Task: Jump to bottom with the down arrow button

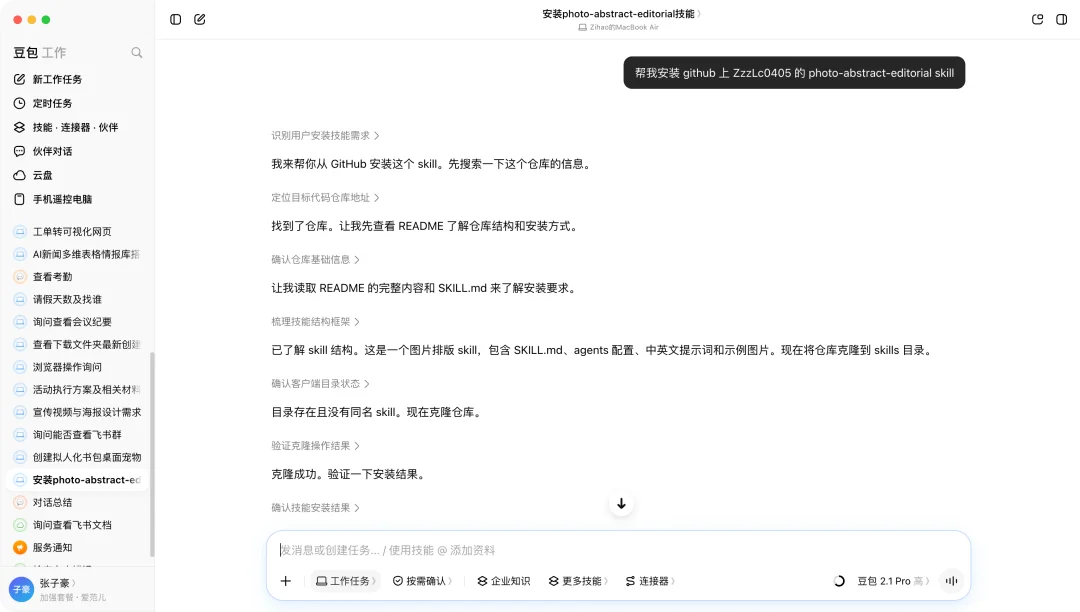Action: pyautogui.click(x=621, y=504)
